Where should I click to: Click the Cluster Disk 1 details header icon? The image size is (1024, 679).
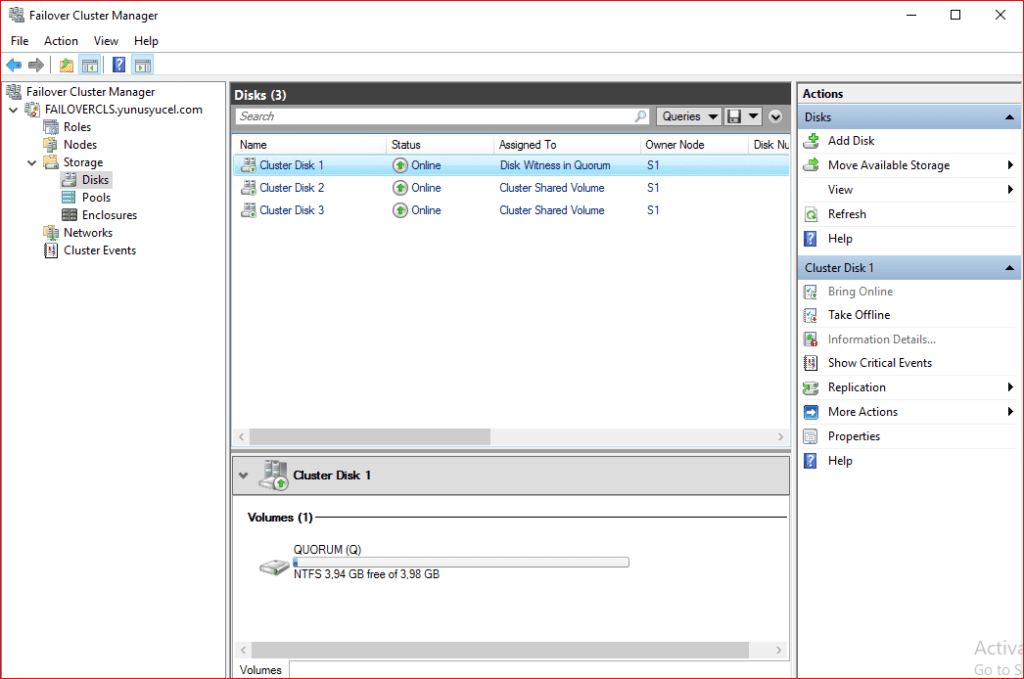click(274, 475)
